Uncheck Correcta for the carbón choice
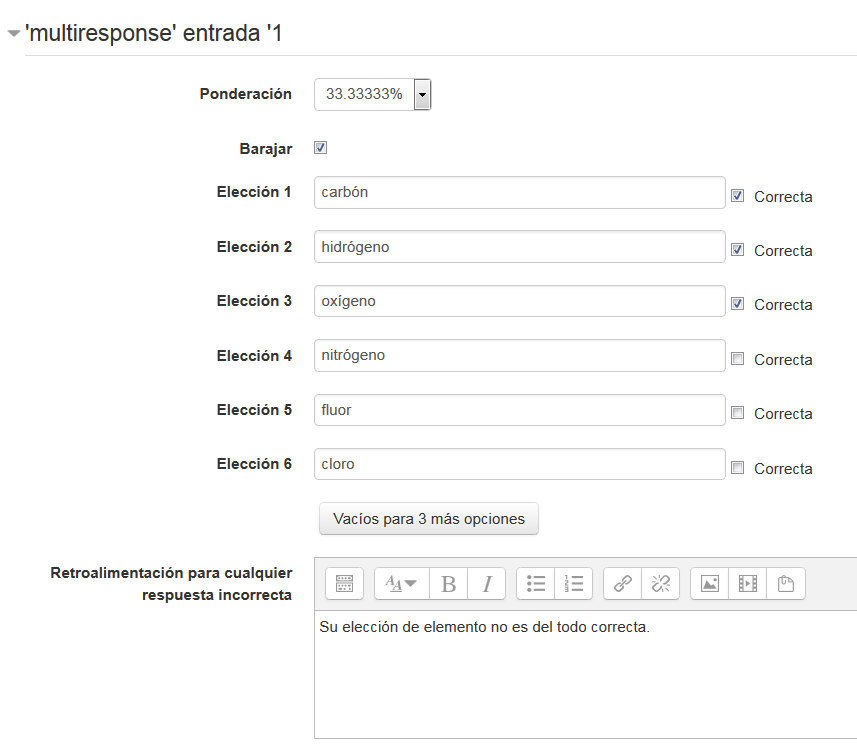857x755 pixels. [737, 196]
